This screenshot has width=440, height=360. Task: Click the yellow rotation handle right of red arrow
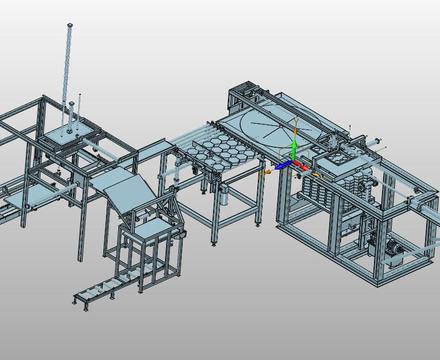click(x=317, y=173)
